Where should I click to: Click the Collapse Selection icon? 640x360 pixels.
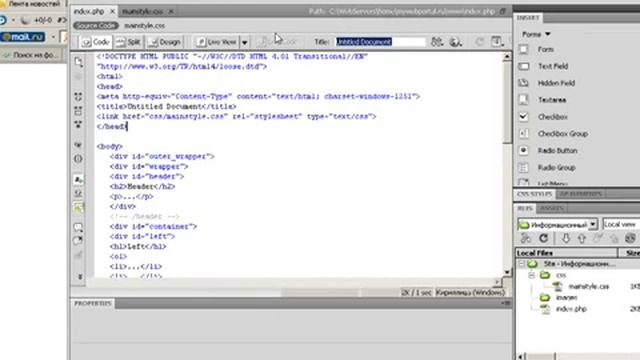tap(78, 111)
